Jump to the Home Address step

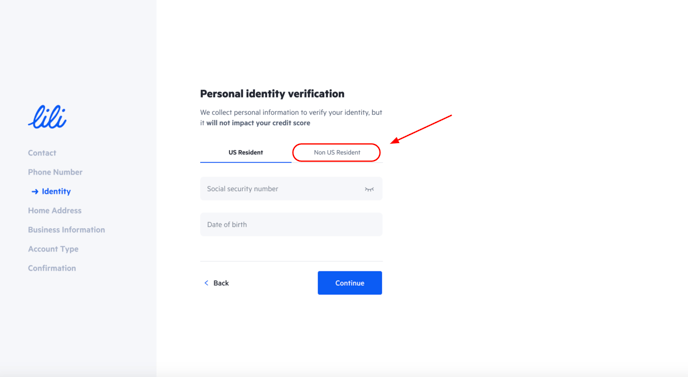(55, 211)
